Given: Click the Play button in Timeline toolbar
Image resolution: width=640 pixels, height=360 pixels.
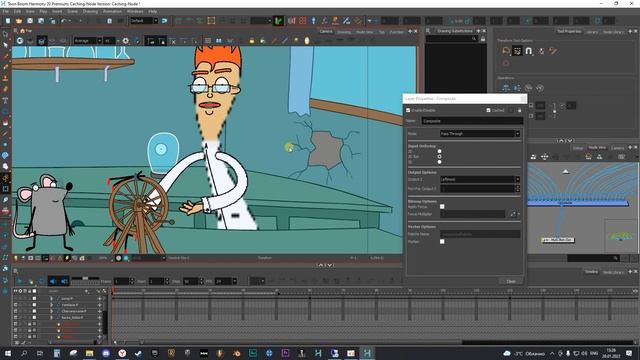Looking at the screenshot, I should point(20,281).
